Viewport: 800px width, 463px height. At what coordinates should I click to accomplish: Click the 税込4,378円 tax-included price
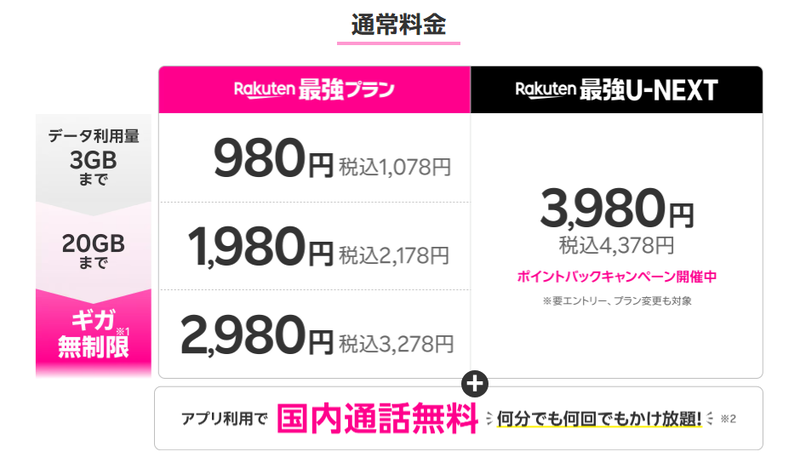pos(616,246)
